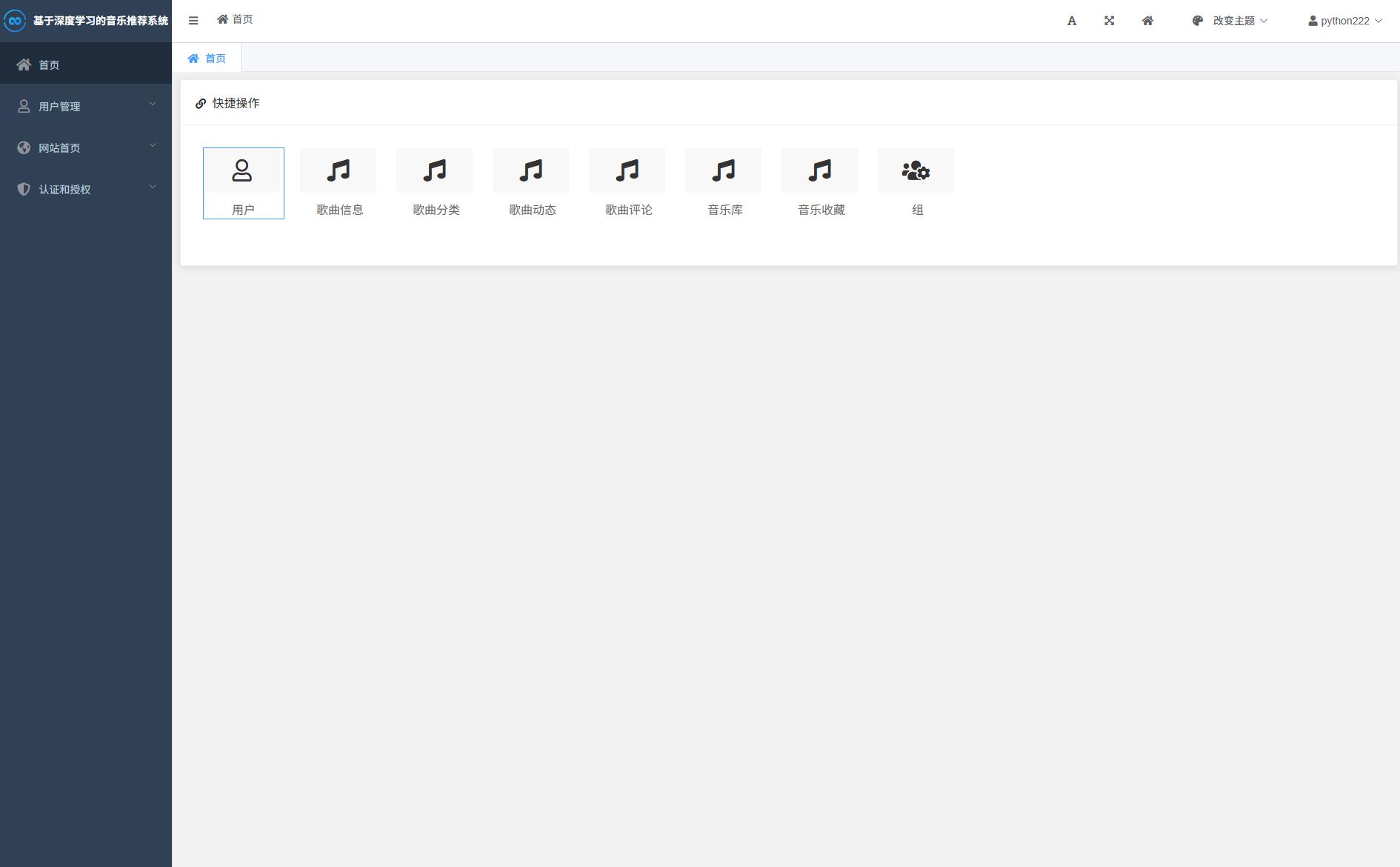This screenshot has height=867, width=1400.
Task: Switch to the 首页 tab
Action: click(x=207, y=58)
